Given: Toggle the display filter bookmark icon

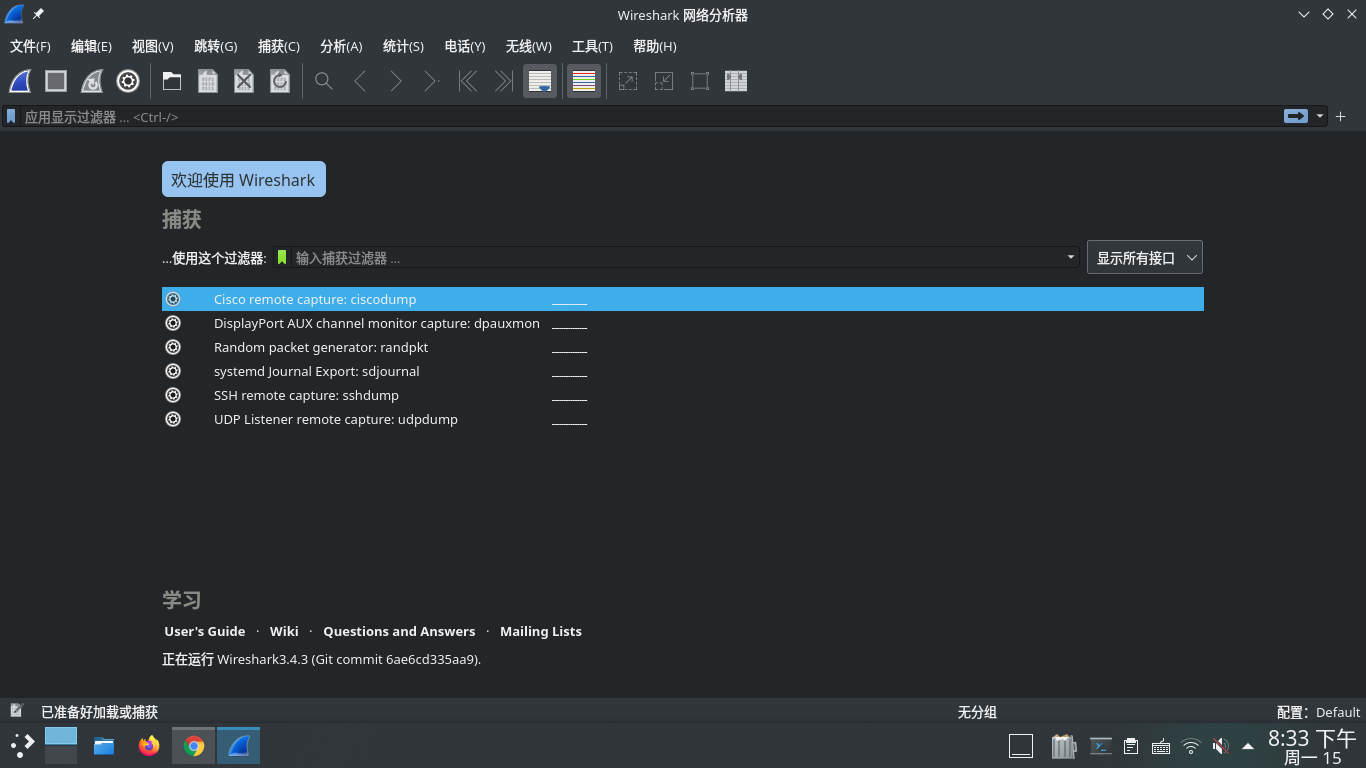Looking at the screenshot, I should click(x=10, y=117).
